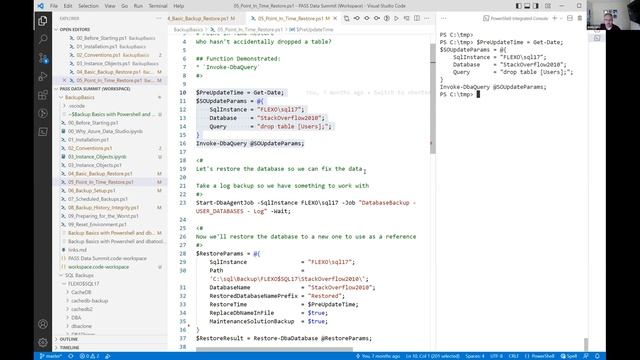Kill terminal with trash icon
Viewport: 640px width, 360px height.
click(580, 18)
